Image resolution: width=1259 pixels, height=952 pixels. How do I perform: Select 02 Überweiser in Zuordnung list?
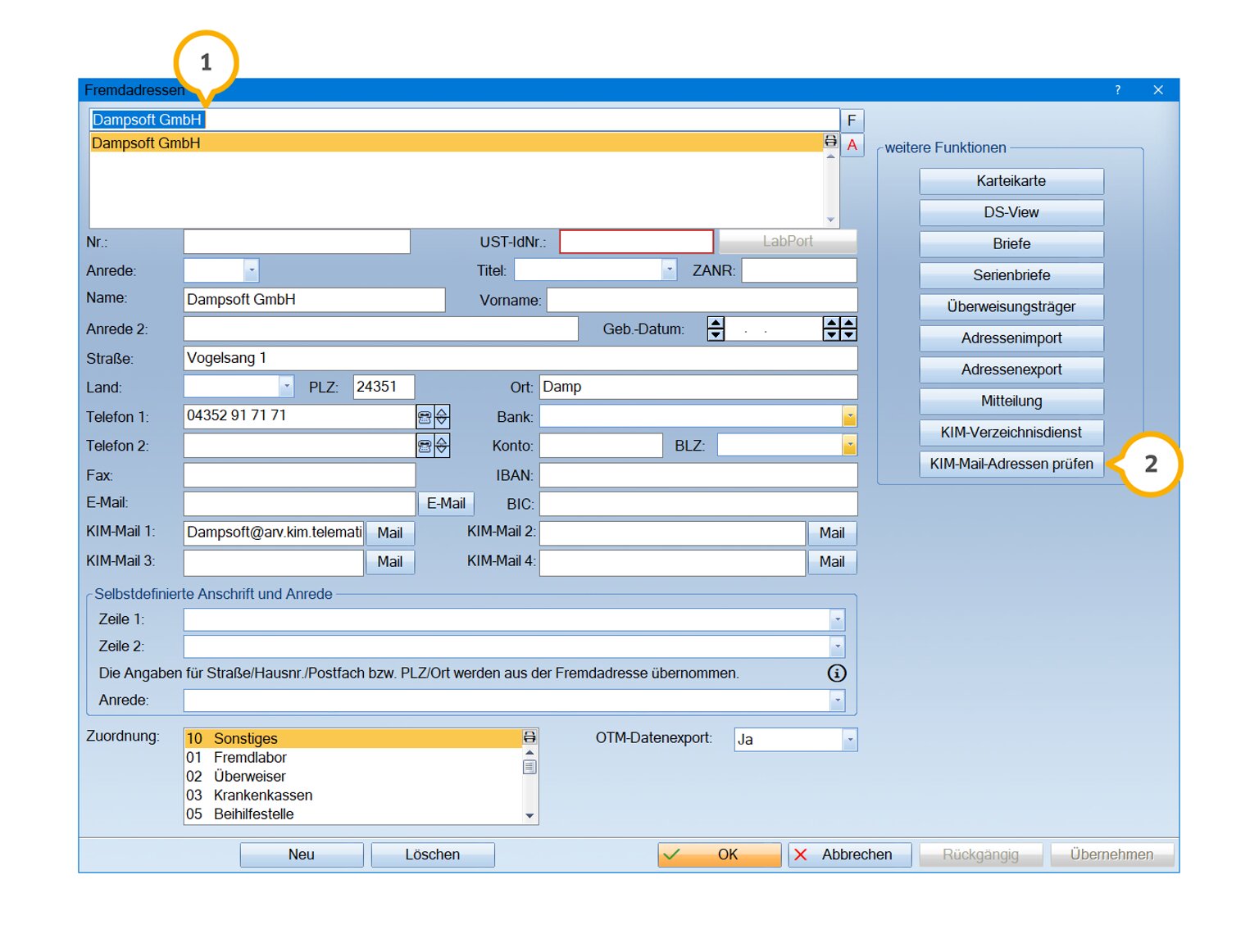pyautogui.click(x=353, y=777)
